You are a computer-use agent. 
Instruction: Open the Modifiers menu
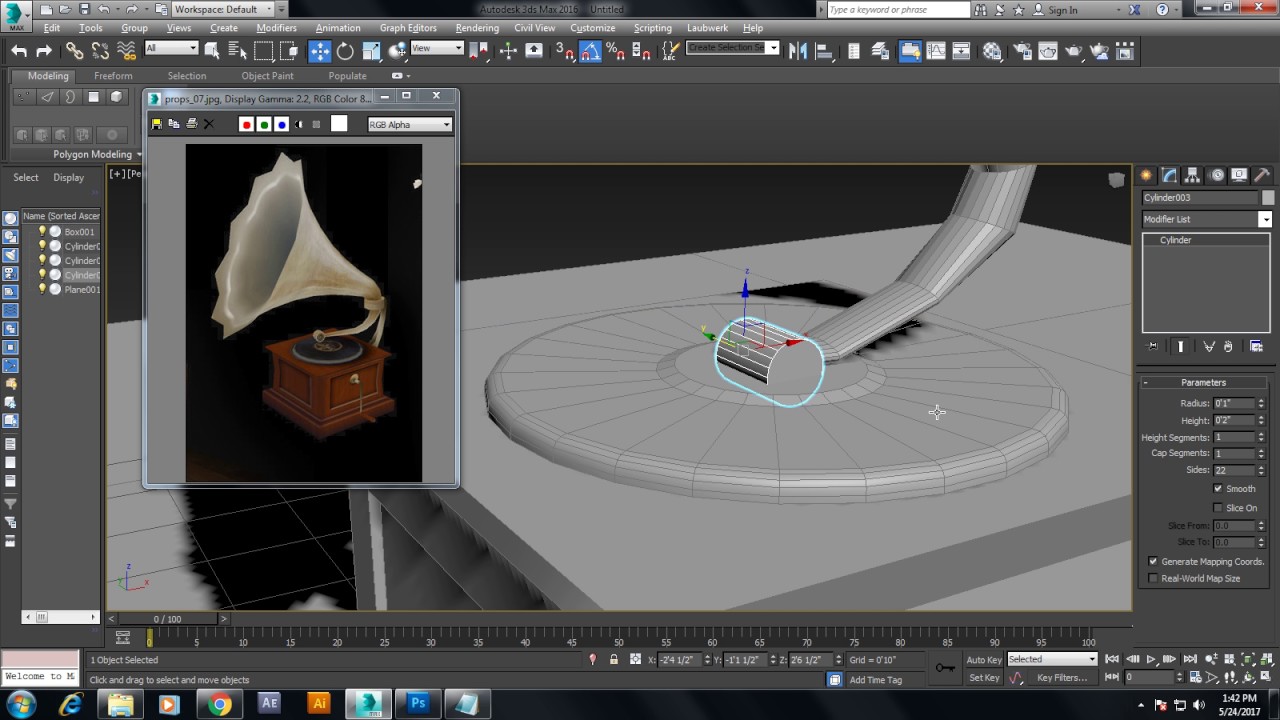(276, 28)
